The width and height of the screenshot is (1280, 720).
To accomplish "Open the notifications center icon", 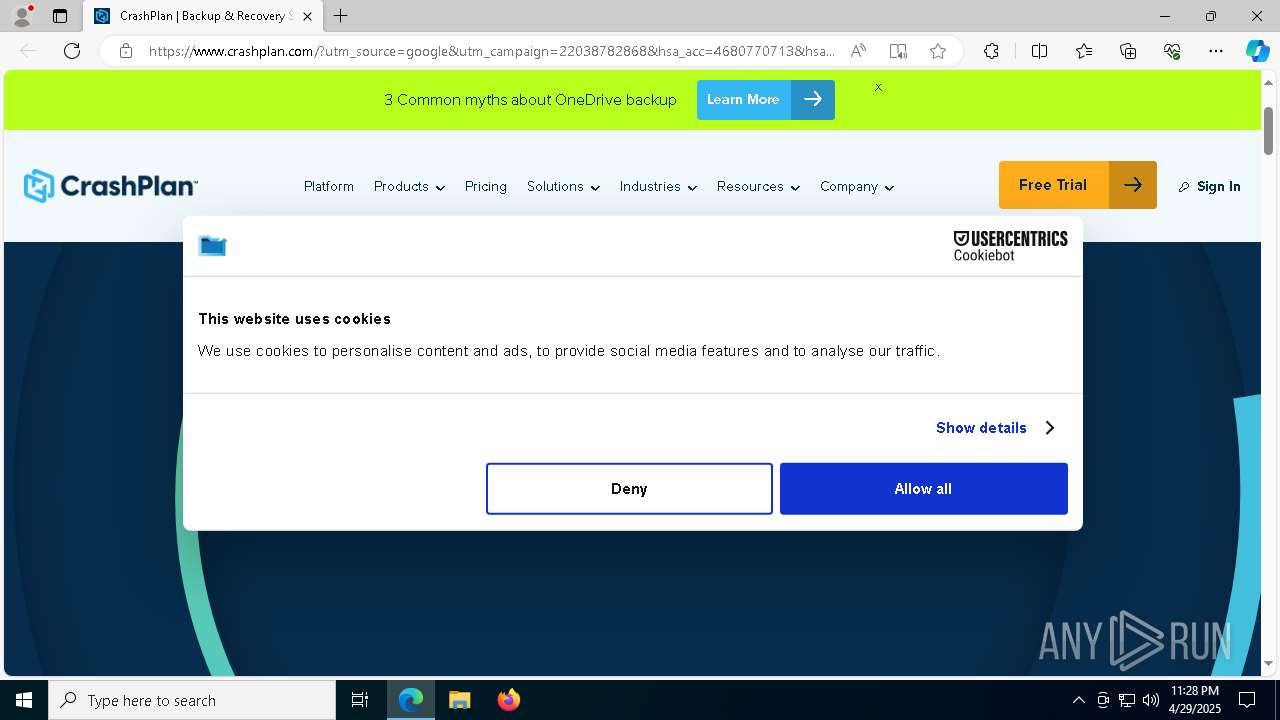I will point(1247,700).
